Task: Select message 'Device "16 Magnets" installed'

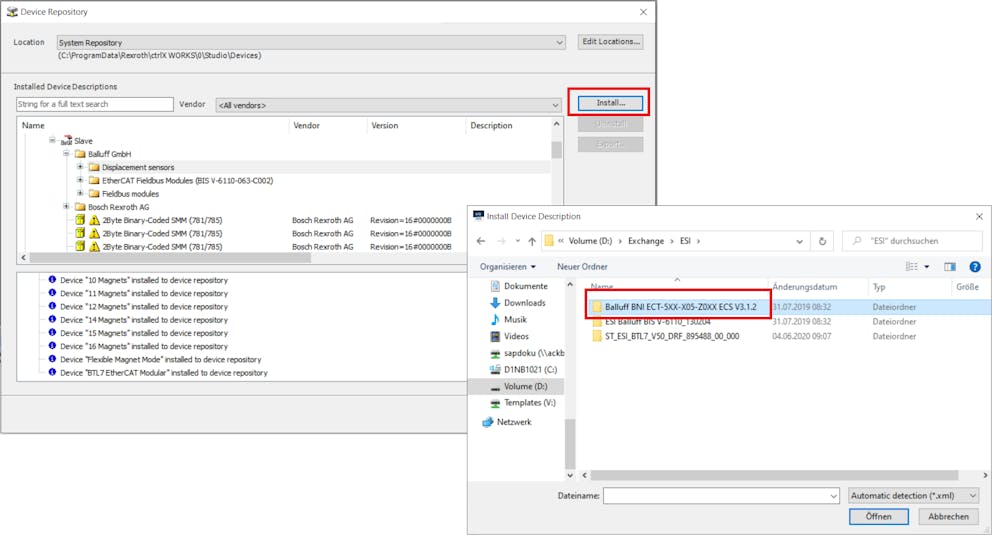Action: click(143, 346)
